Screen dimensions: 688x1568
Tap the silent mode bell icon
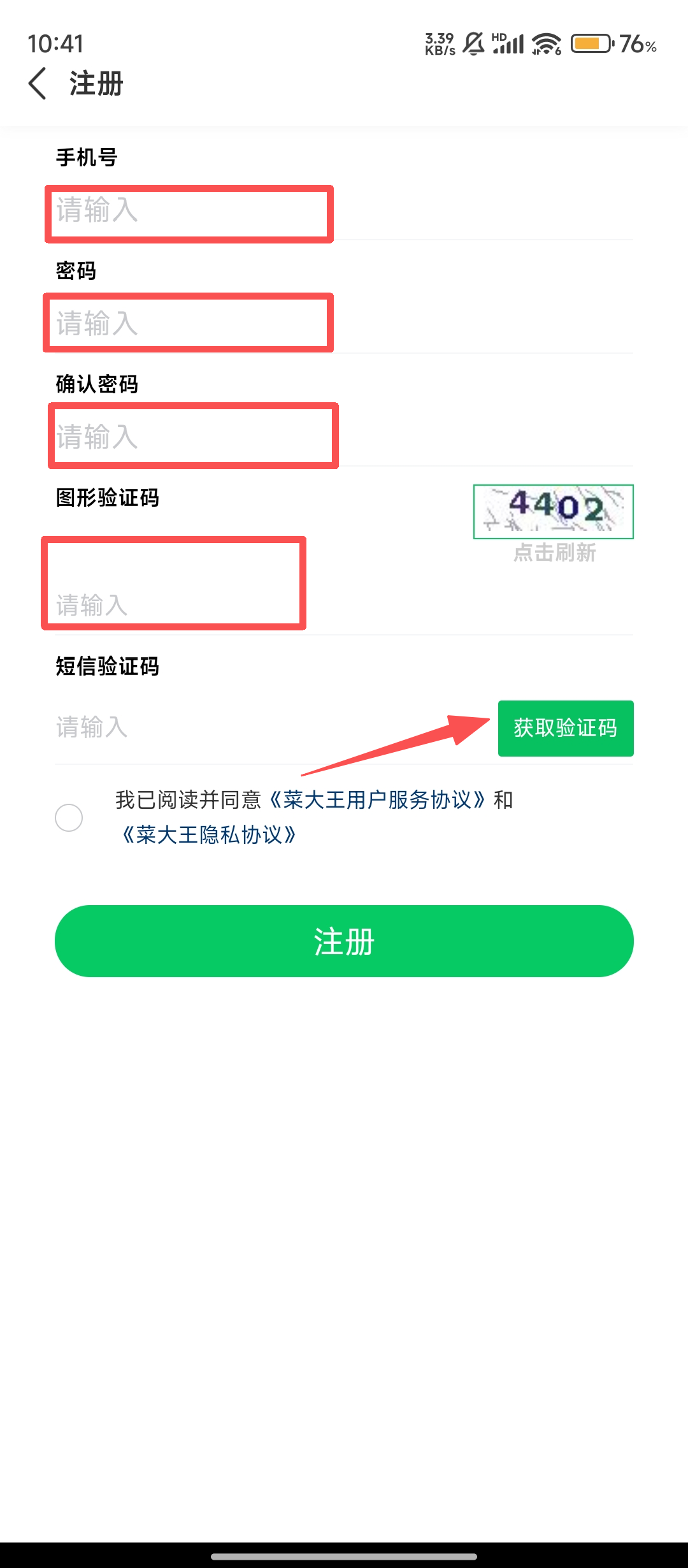tap(473, 44)
